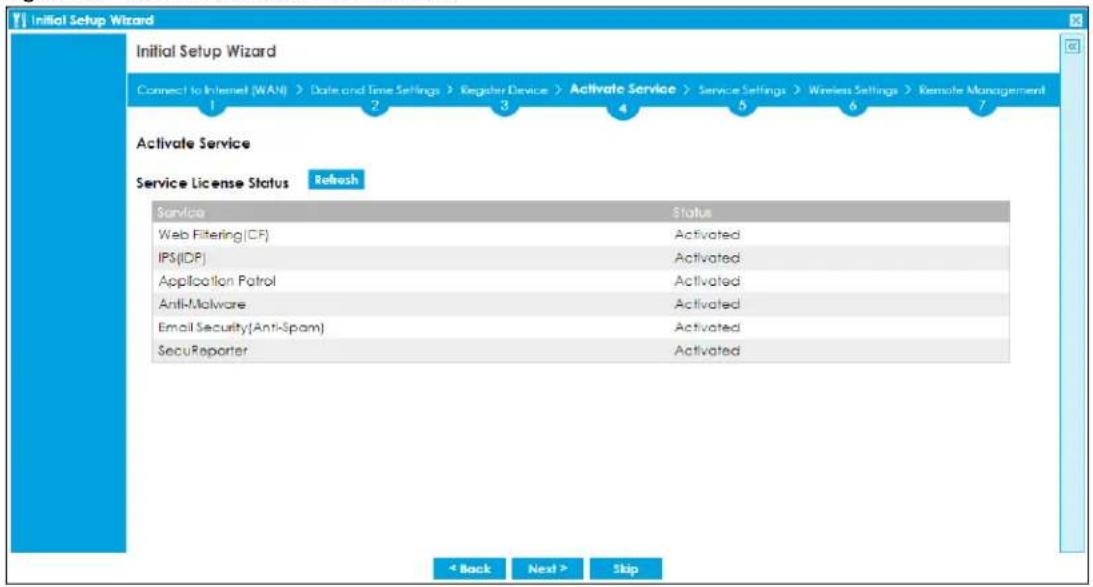The width and height of the screenshot is (1093, 587).
Task: Click Activated status of Email Security
Action: pos(707,327)
